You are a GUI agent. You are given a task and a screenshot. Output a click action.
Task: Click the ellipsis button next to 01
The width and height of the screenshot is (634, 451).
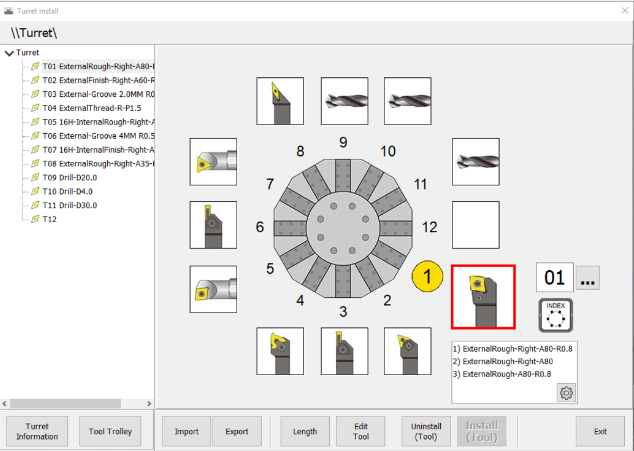(588, 278)
